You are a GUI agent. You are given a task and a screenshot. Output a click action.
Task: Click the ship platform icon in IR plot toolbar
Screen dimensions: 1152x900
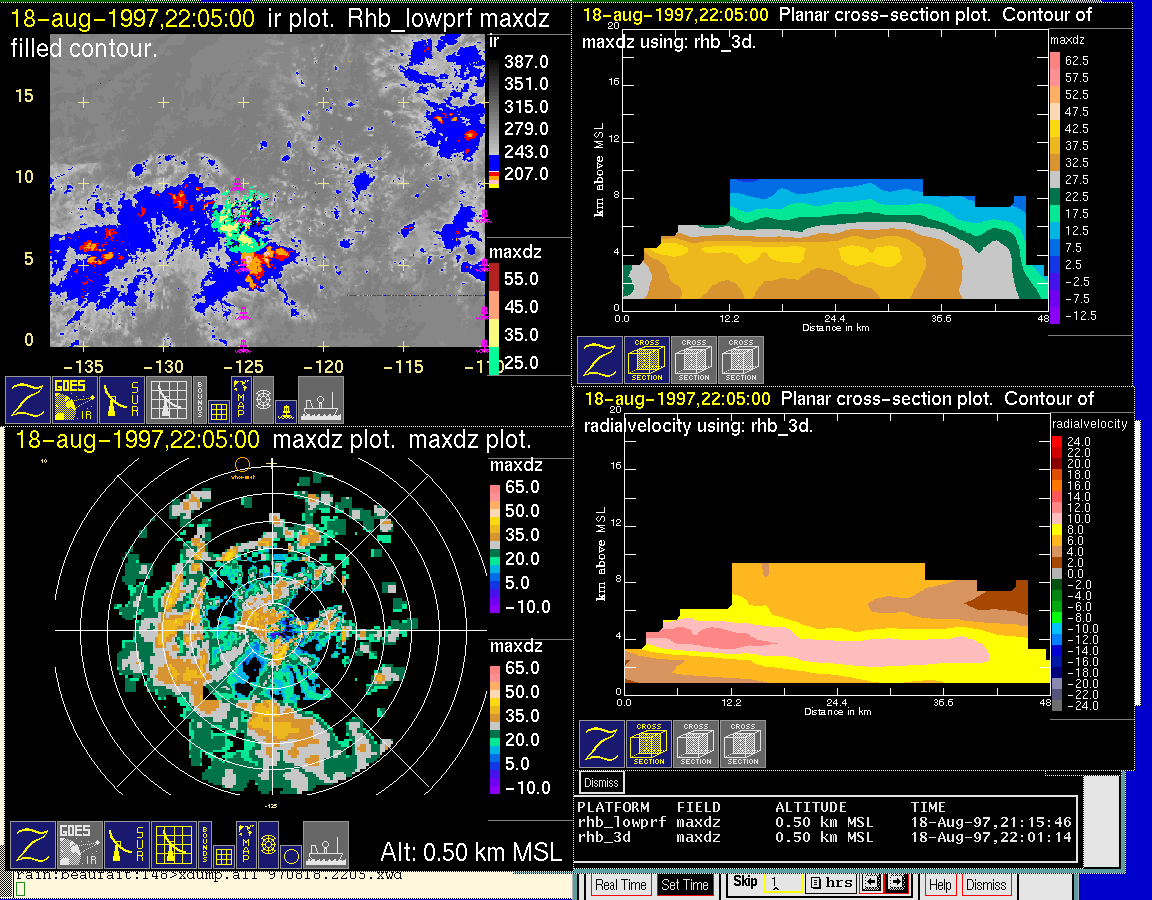(x=320, y=399)
